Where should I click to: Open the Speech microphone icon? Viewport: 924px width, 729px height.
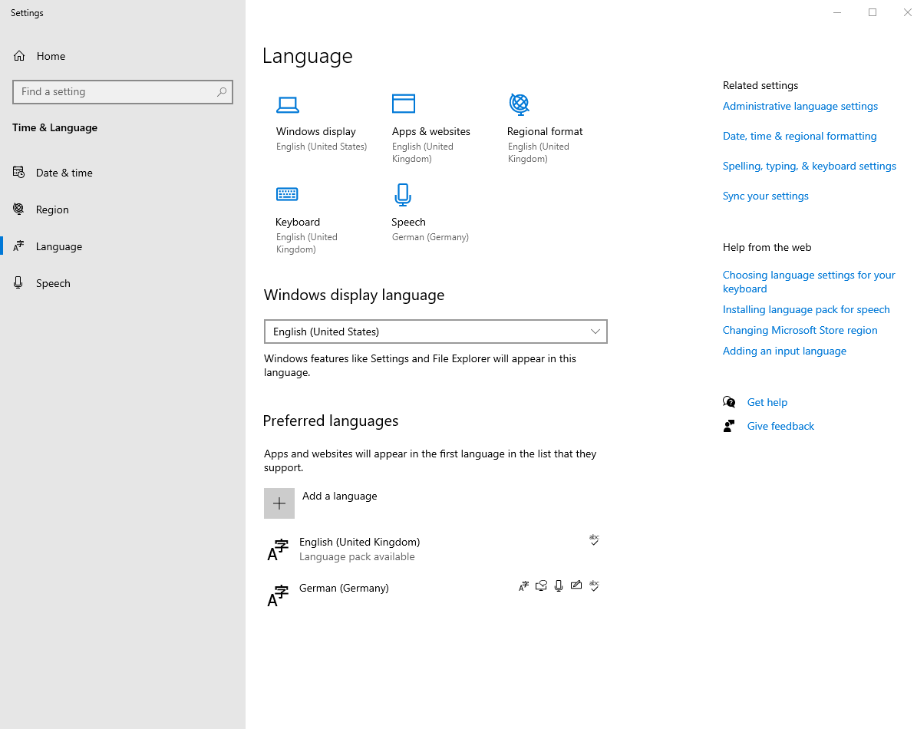coord(403,194)
